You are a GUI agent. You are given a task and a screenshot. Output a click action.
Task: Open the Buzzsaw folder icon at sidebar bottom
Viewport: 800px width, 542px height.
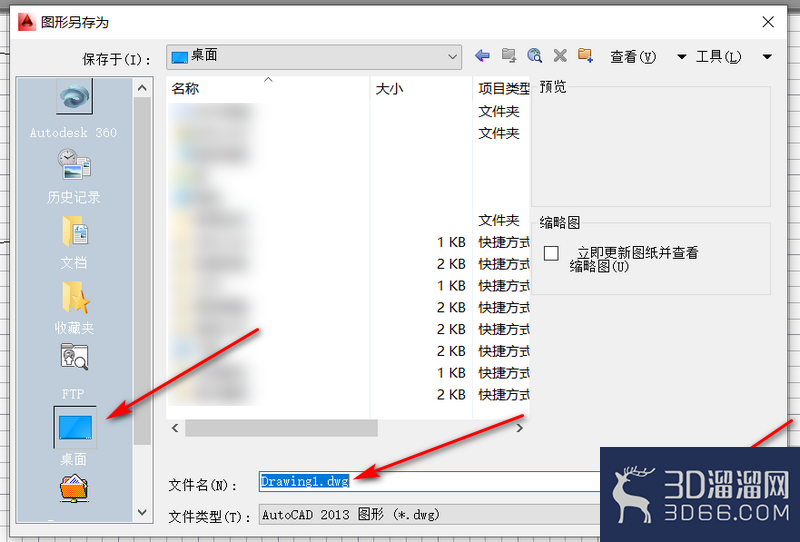[74, 488]
